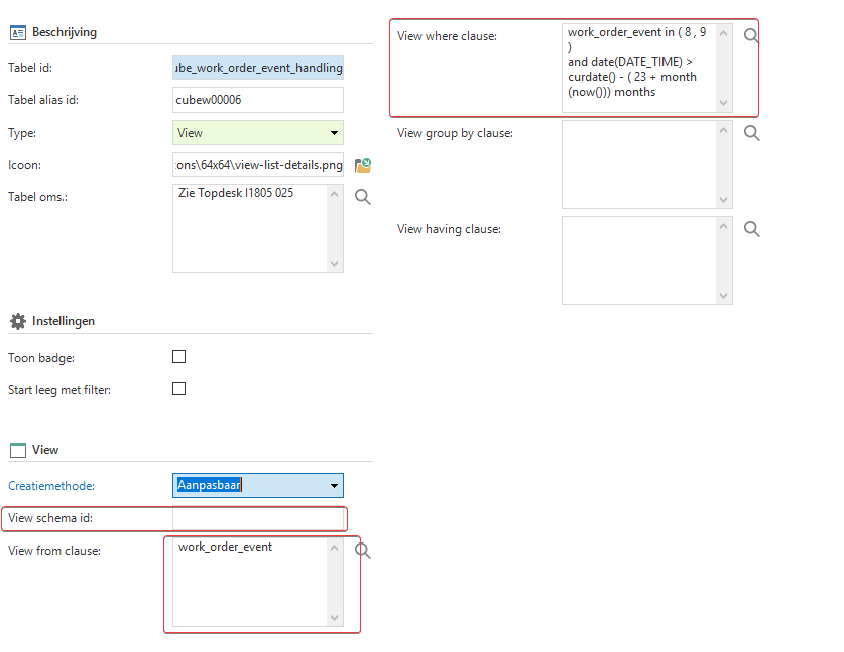844x652 pixels.
Task: Click the down arrow in View group by scrollbar
Action: click(724, 199)
